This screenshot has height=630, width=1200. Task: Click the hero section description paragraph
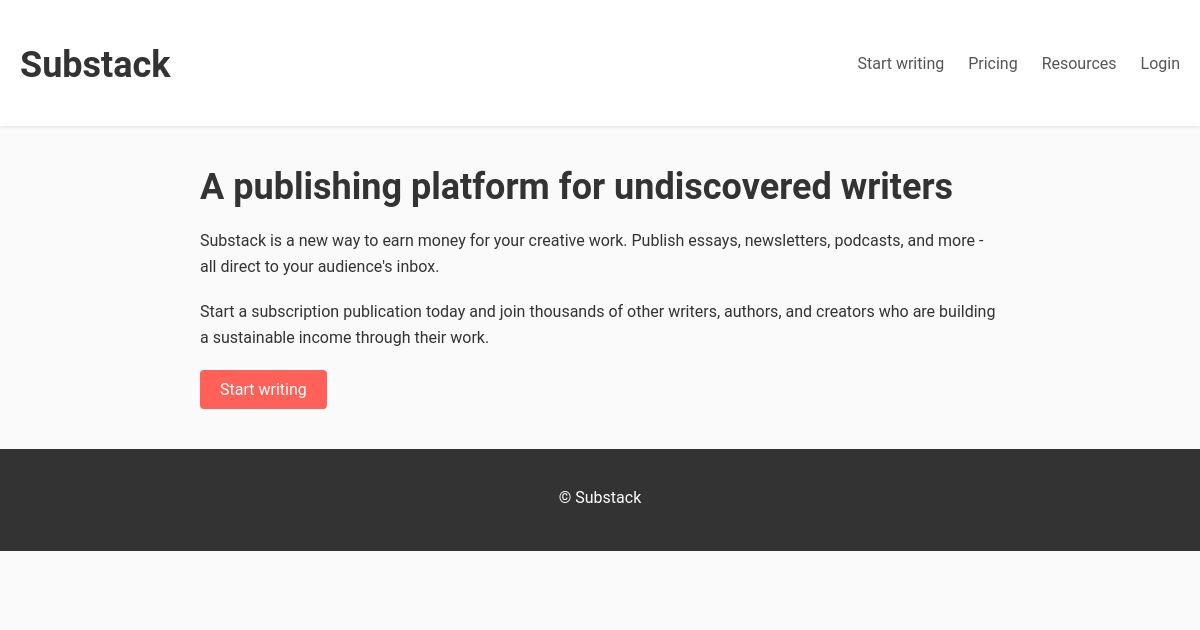tap(592, 253)
